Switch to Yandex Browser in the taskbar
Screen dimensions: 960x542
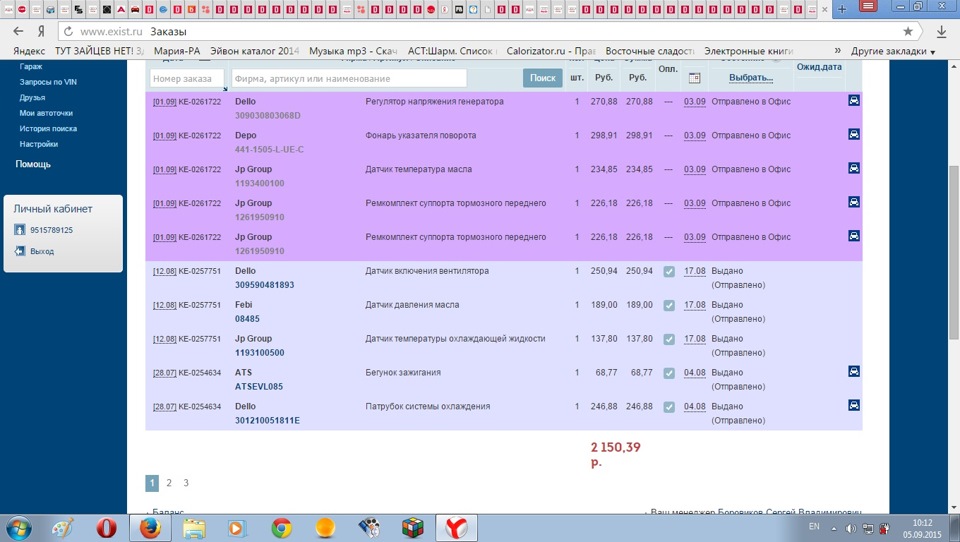coord(456,528)
